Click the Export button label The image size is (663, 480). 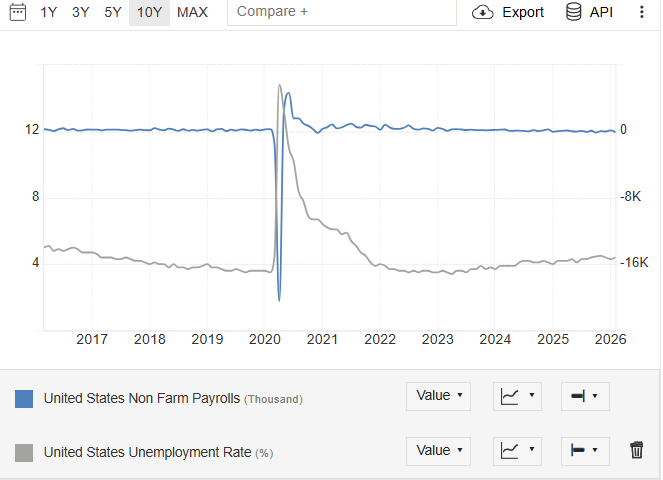[x=523, y=12]
